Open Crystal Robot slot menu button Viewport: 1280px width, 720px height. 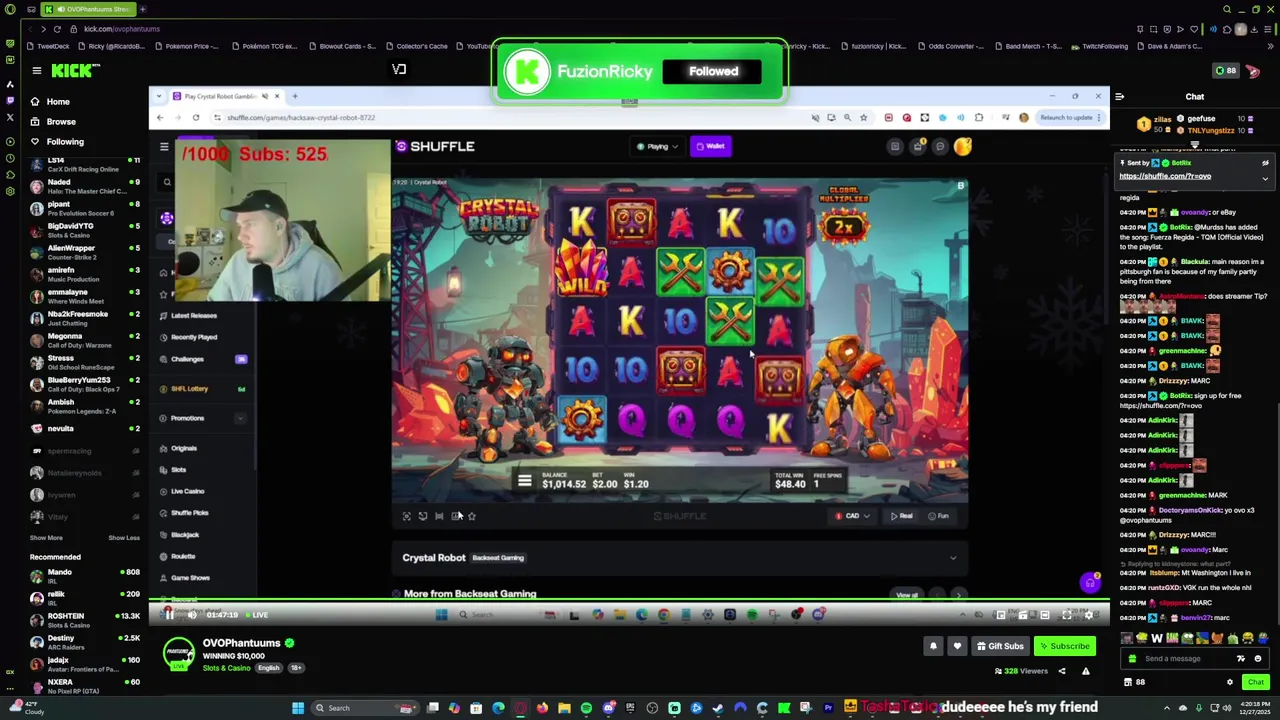tap(524, 481)
